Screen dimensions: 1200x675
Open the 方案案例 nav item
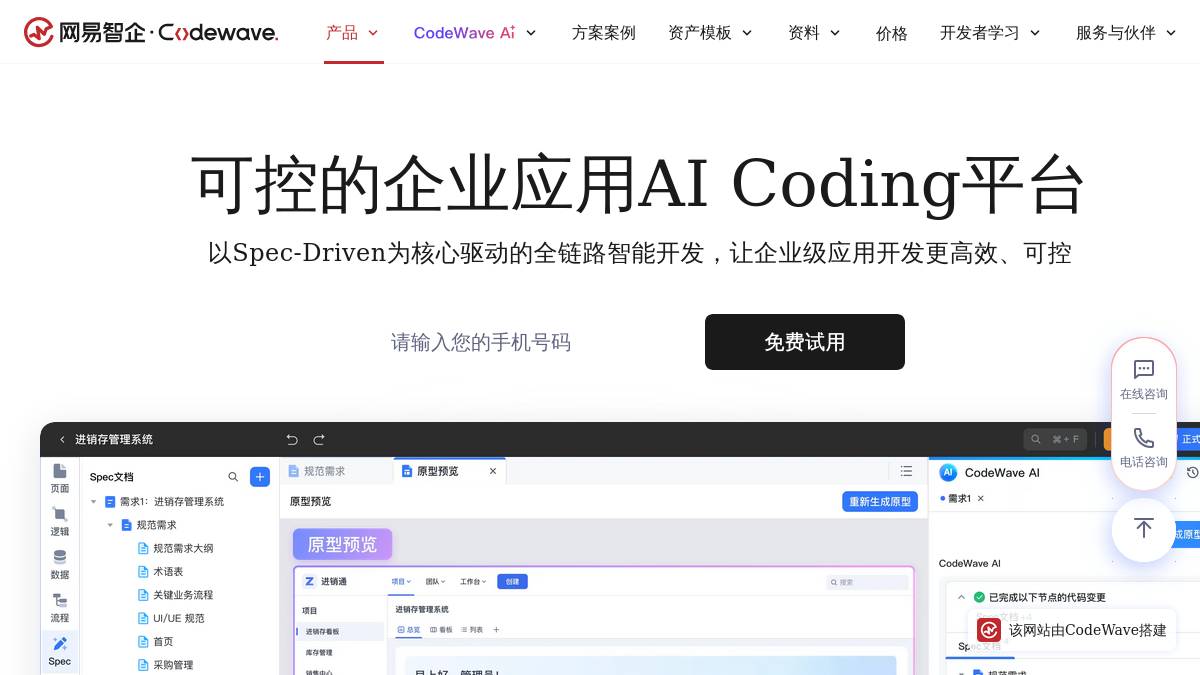coord(603,32)
